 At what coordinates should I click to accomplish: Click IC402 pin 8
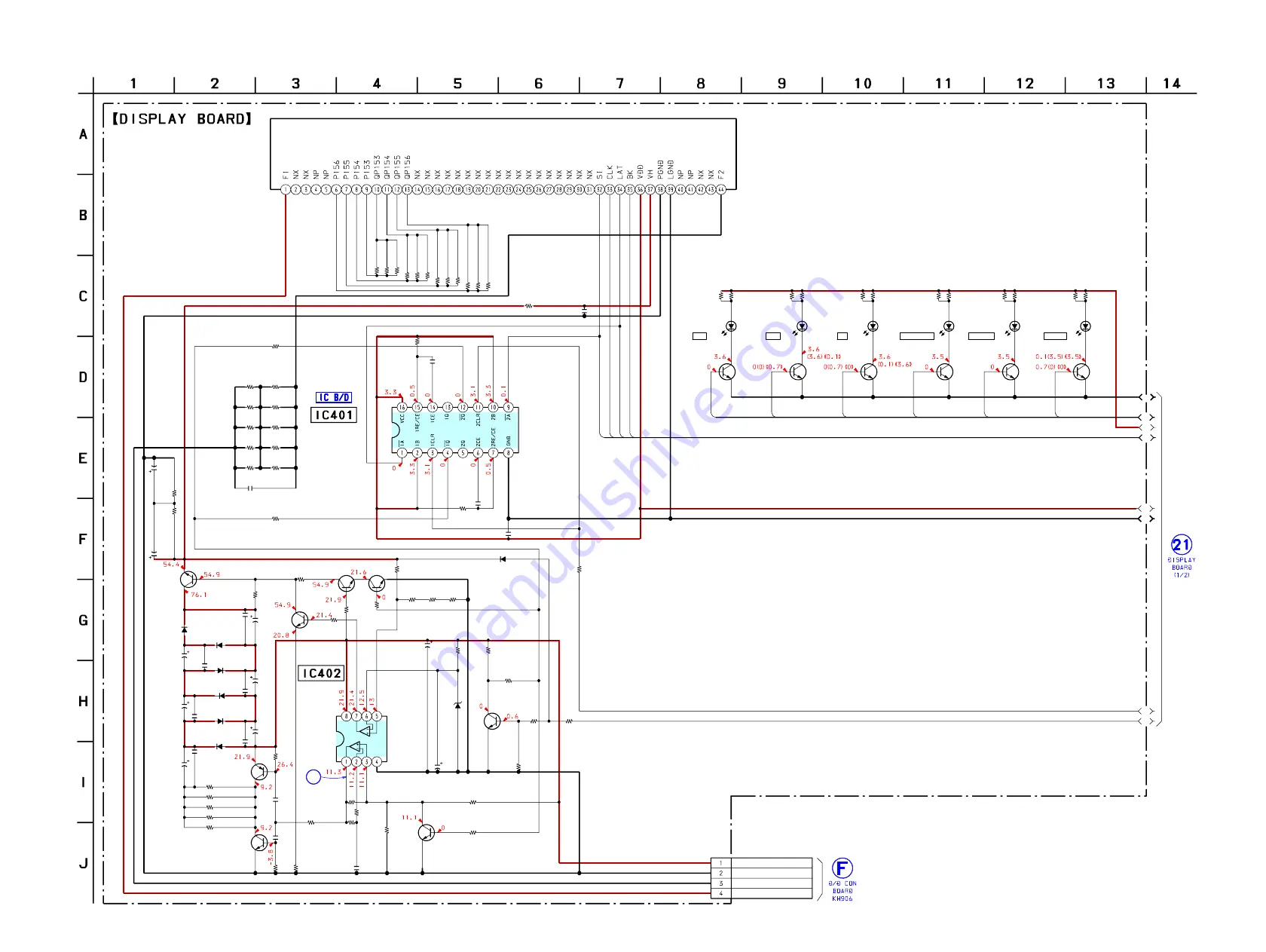(x=346, y=716)
